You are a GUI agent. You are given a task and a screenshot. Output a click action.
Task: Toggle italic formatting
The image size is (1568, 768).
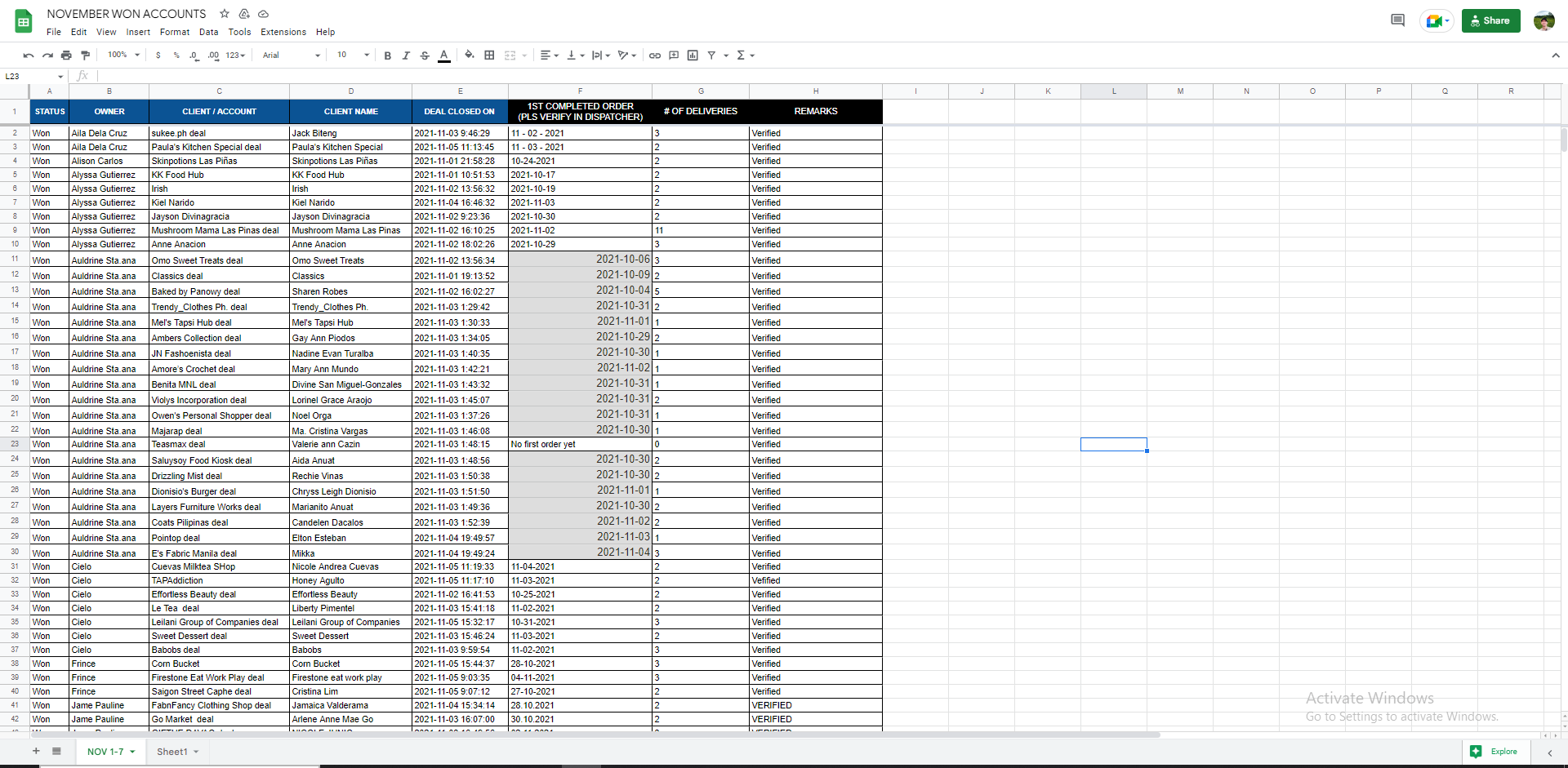(406, 55)
